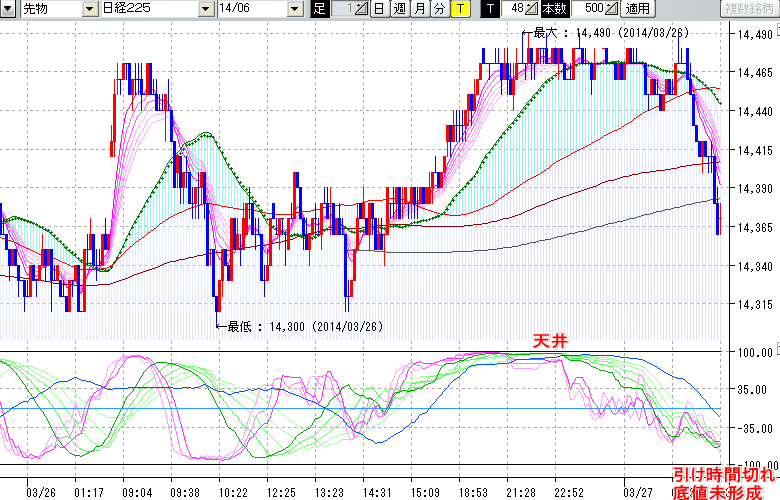Click the 09:04 time axis label

point(137,492)
